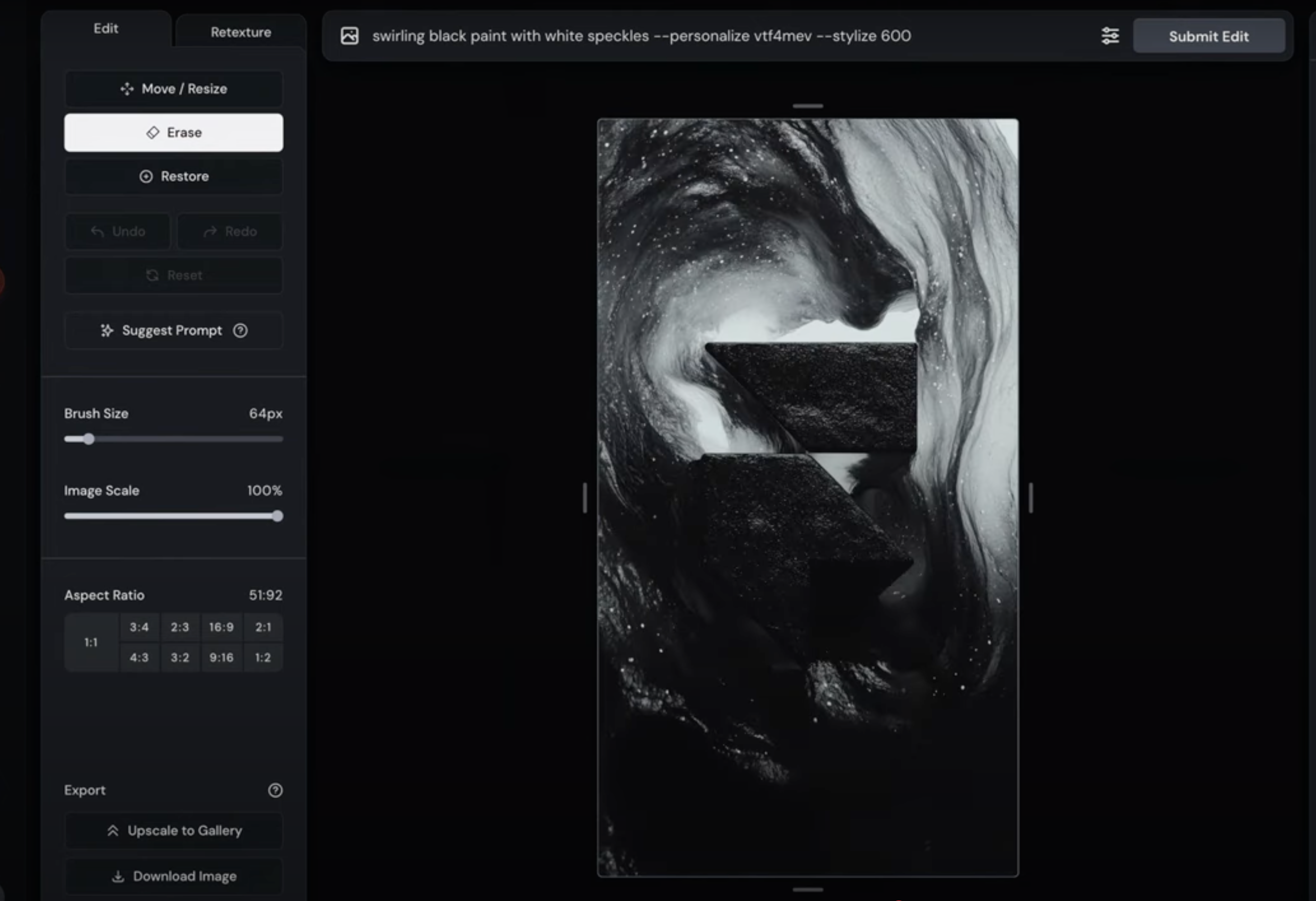Reset the edits with Reset button
Screen dimensions: 1316x901
(x=173, y=275)
